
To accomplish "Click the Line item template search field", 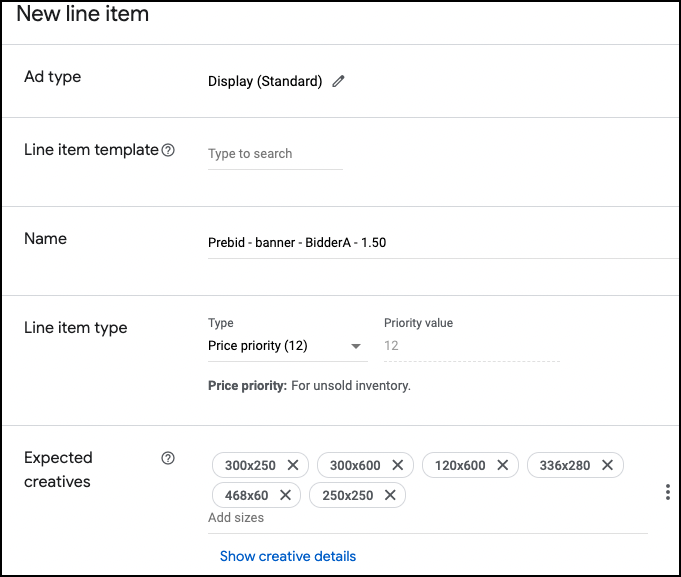I will tap(274, 154).
